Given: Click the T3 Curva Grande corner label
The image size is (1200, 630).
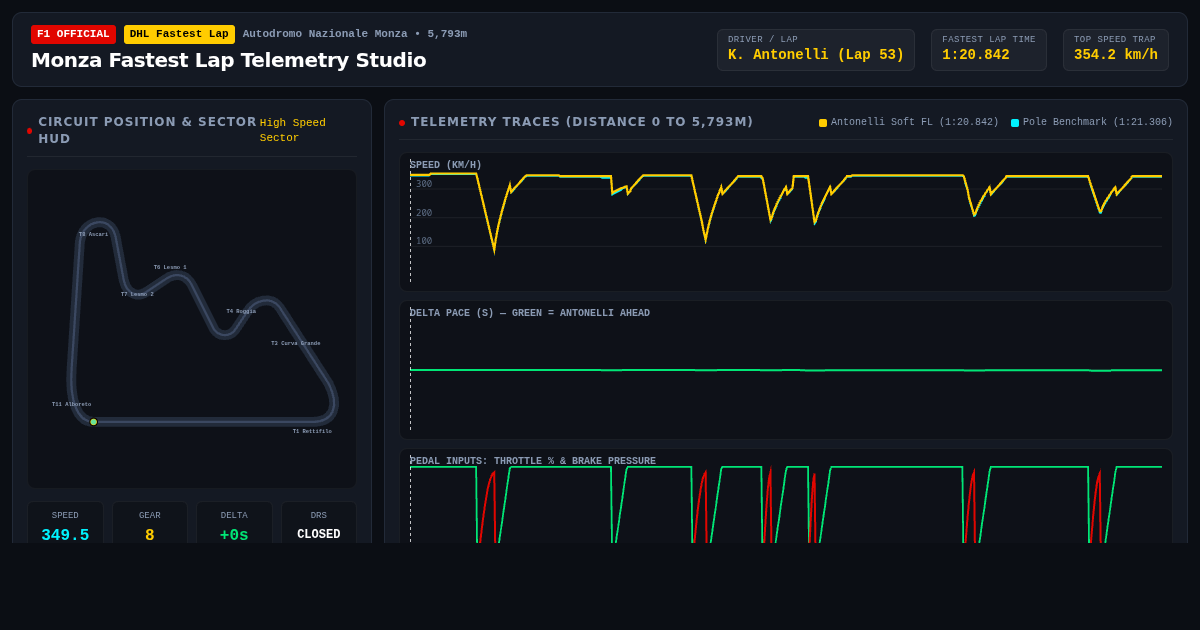Looking at the screenshot, I should coord(296,344).
